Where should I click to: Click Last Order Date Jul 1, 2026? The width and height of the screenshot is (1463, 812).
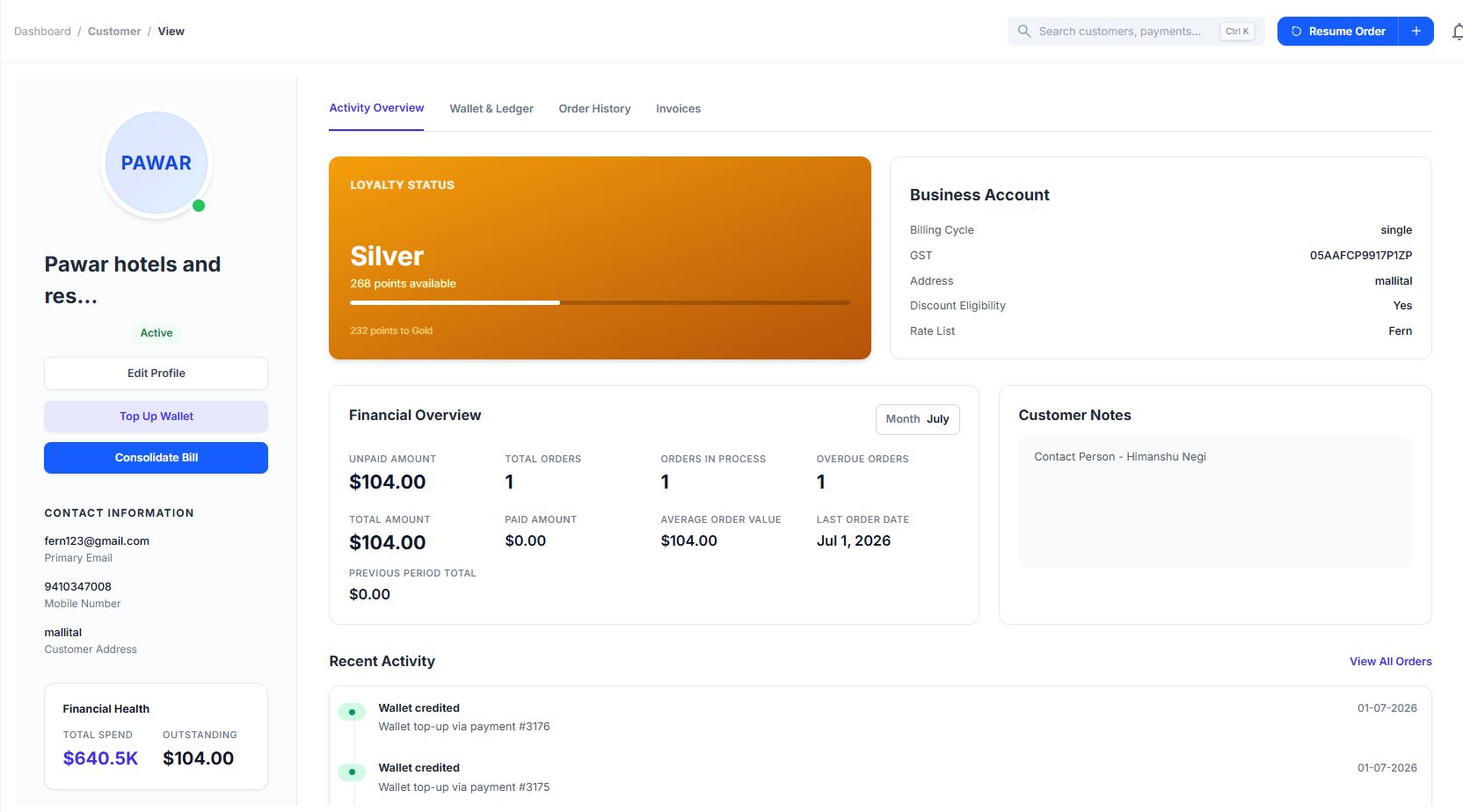(854, 540)
